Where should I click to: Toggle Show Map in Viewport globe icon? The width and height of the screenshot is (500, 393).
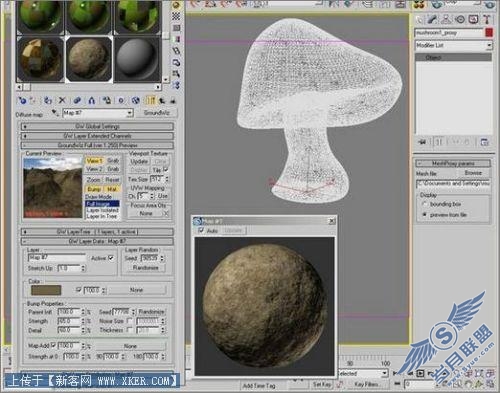135,100
